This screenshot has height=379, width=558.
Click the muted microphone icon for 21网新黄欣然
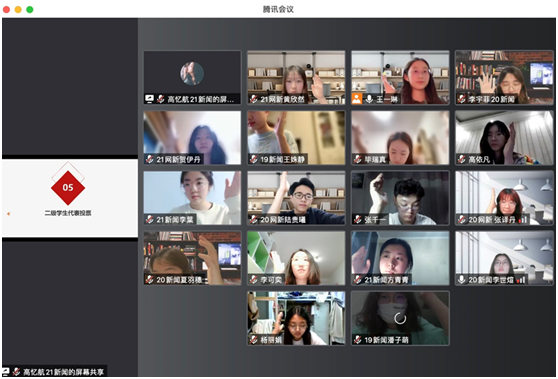coord(254,99)
